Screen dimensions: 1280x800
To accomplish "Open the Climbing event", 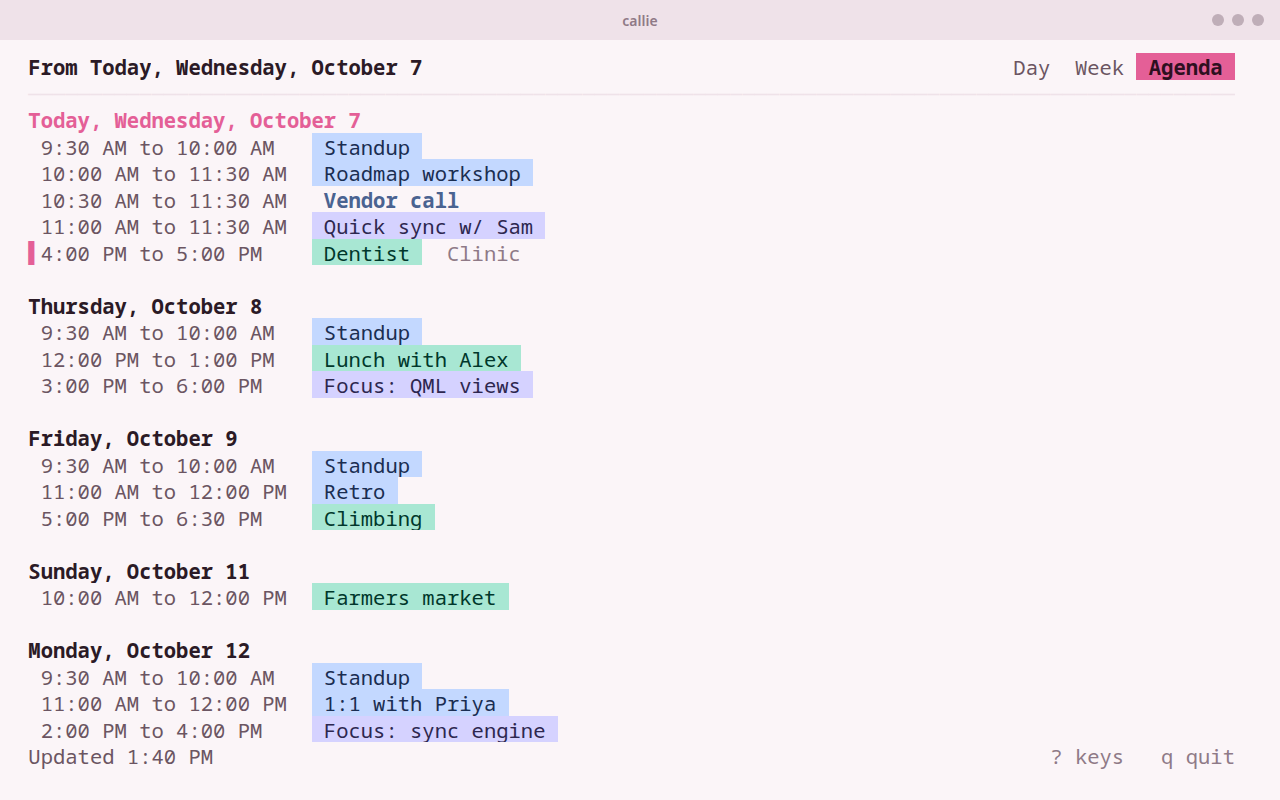I will click(x=373, y=519).
